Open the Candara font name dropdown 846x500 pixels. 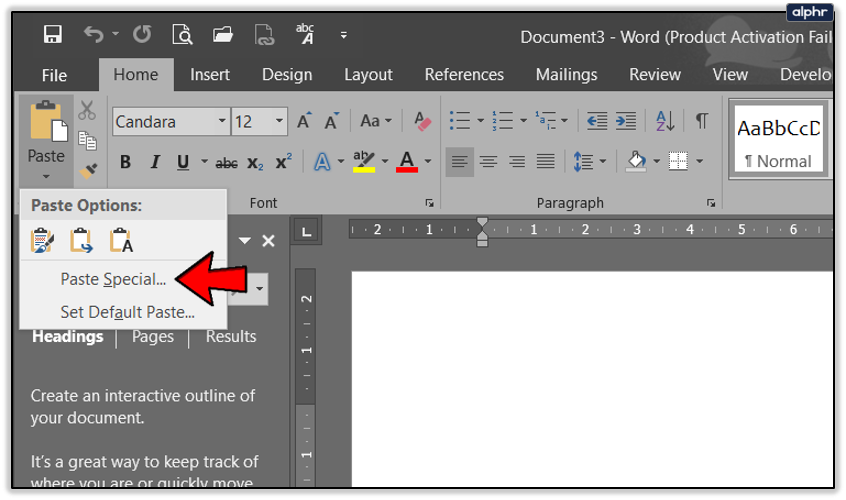click(x=222, y=120)
